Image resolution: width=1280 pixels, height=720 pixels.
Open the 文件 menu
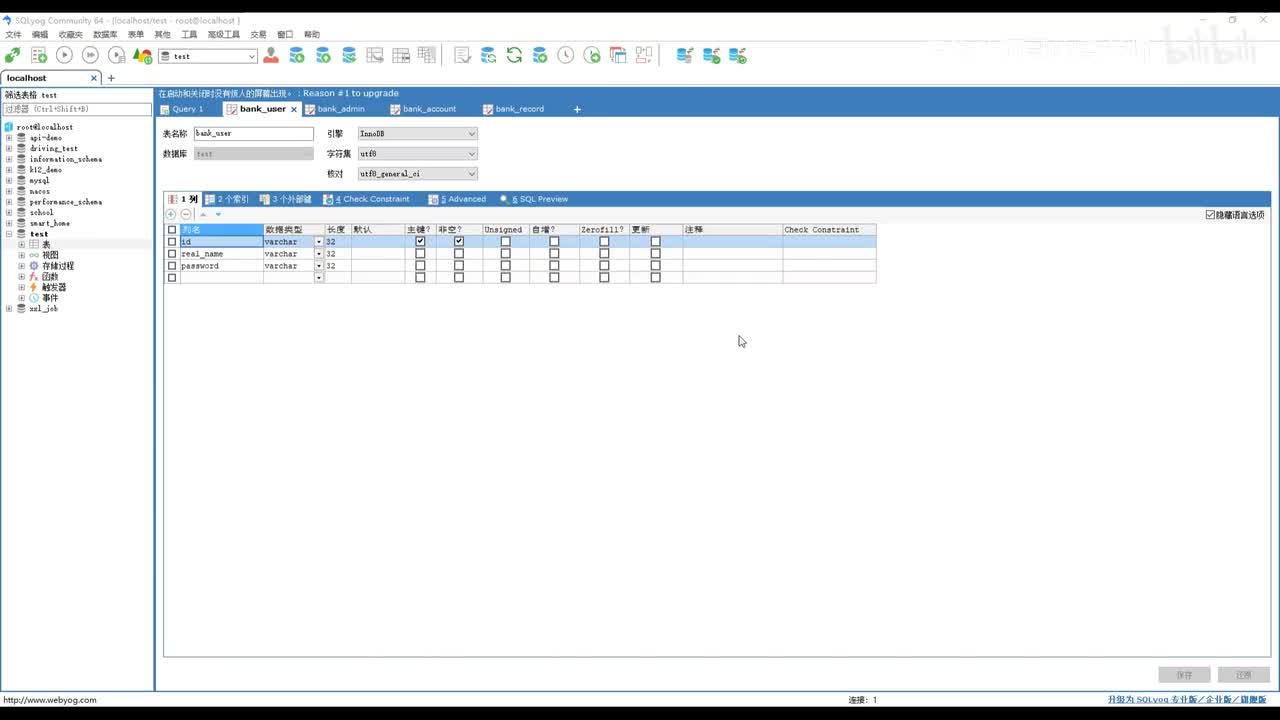click(13, 35)
